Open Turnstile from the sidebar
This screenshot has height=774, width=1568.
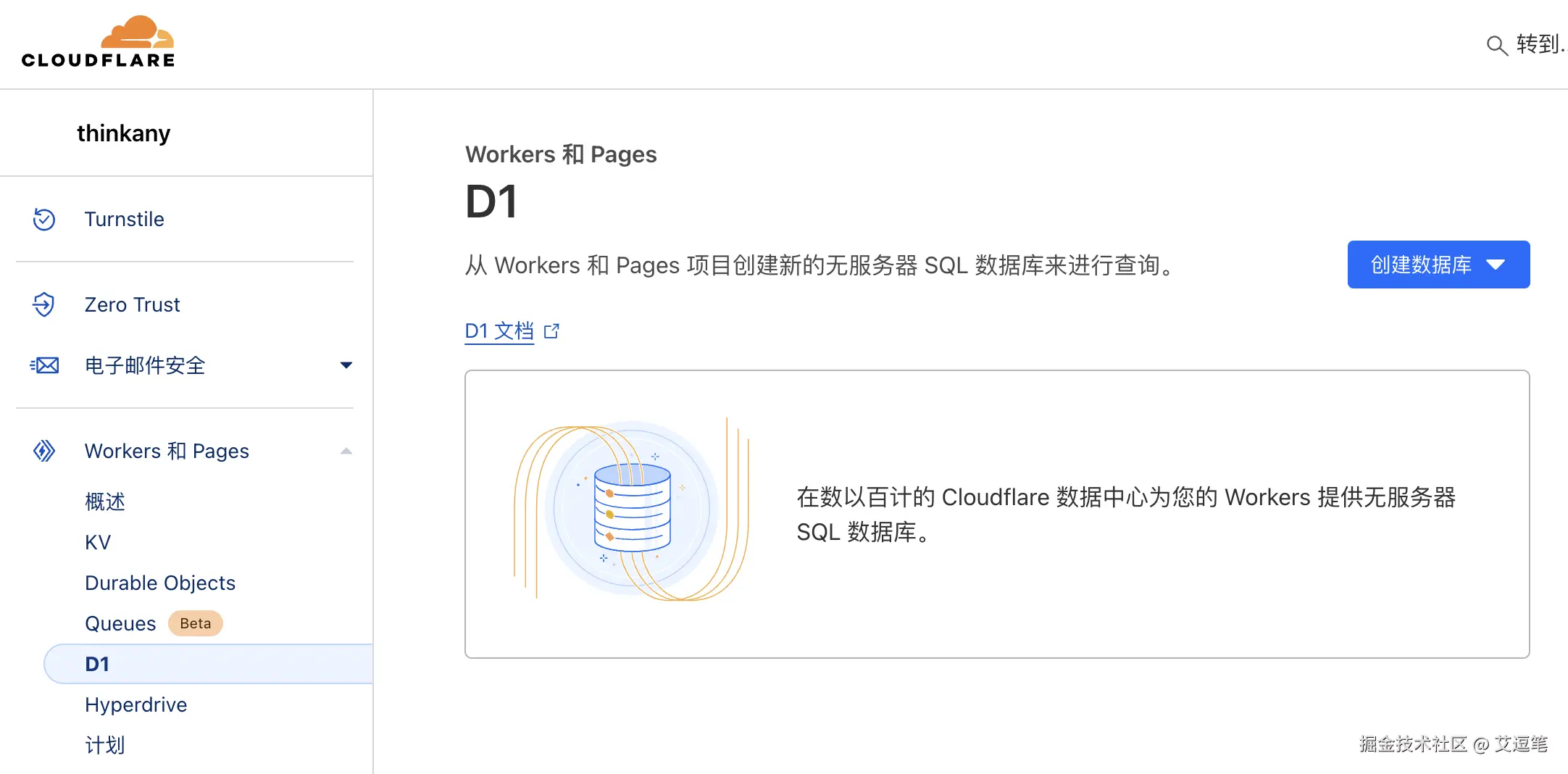click(124, 219)
